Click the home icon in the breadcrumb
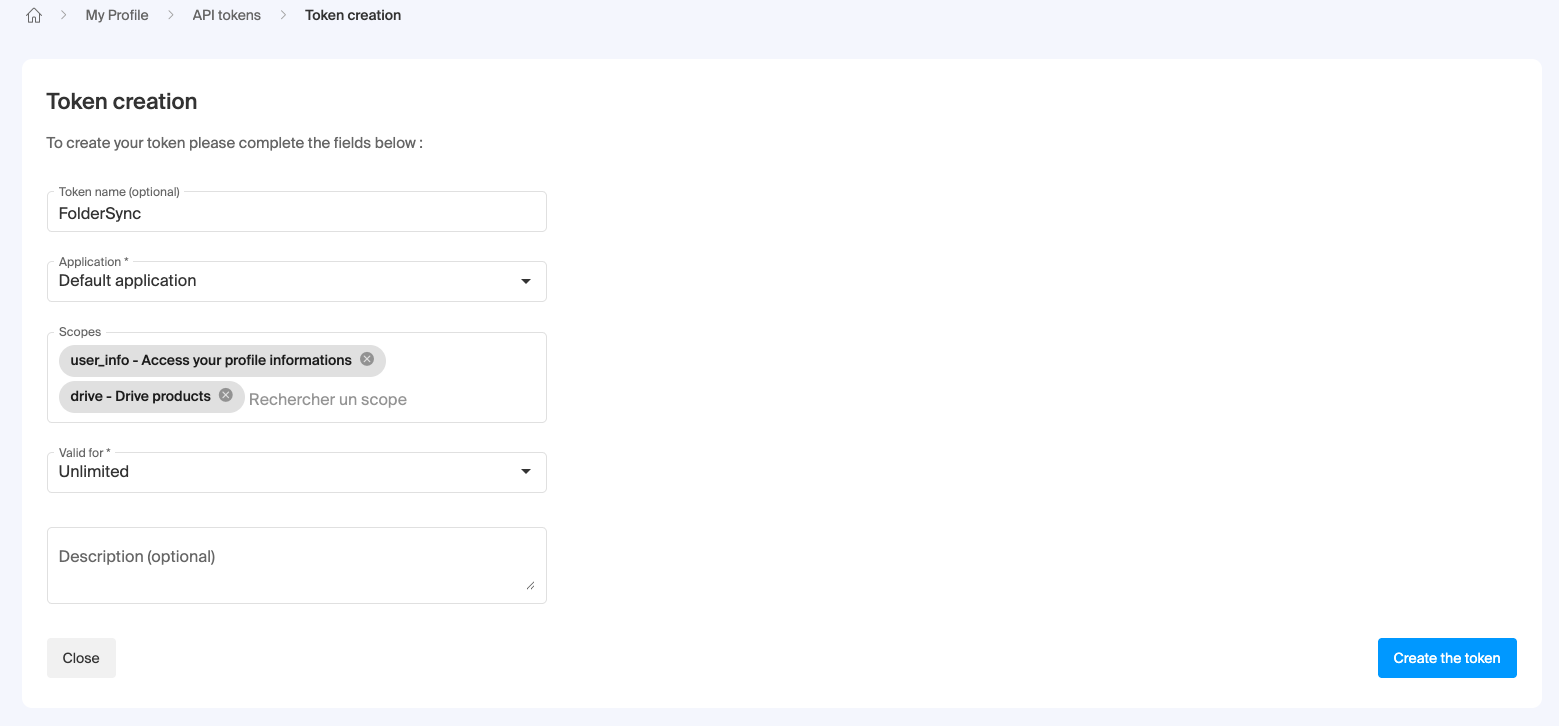This screenshot has width=1559, height=726. pyautogui.click(x=33, y=15)
